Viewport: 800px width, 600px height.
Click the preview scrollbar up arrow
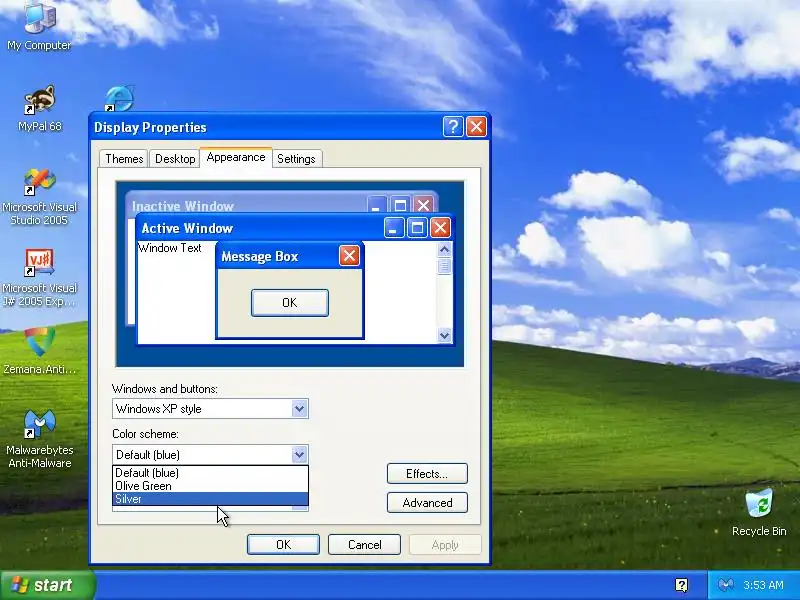click(444, 249)
